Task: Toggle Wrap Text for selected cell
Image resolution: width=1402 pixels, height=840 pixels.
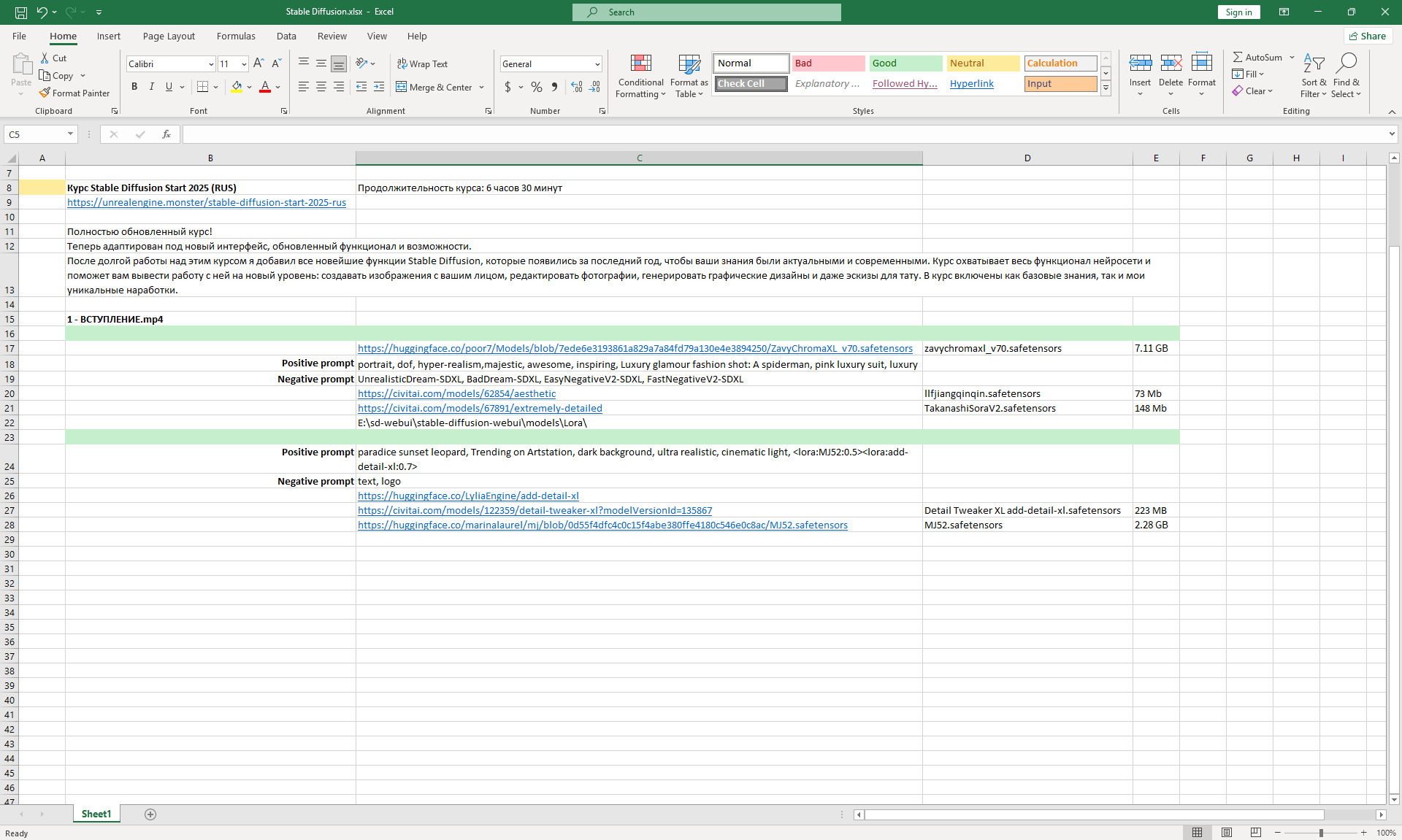Action: click(422, 63)
